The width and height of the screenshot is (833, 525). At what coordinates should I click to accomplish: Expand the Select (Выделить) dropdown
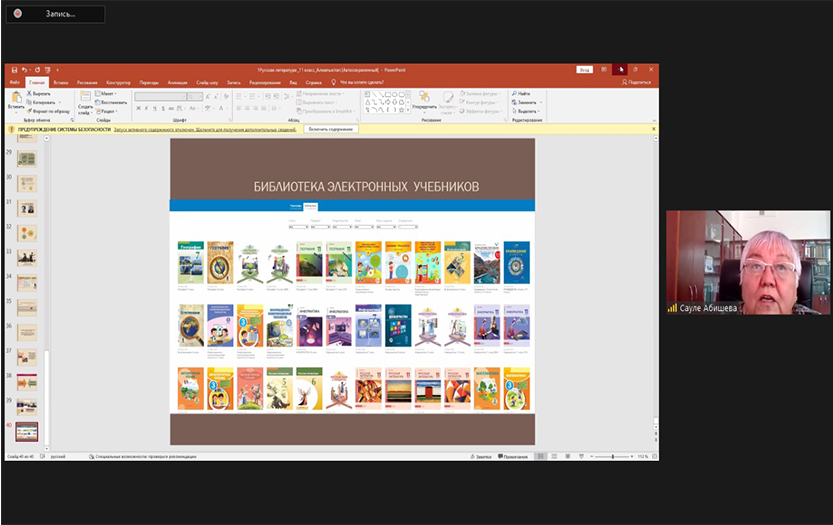(x=527, y=110)
